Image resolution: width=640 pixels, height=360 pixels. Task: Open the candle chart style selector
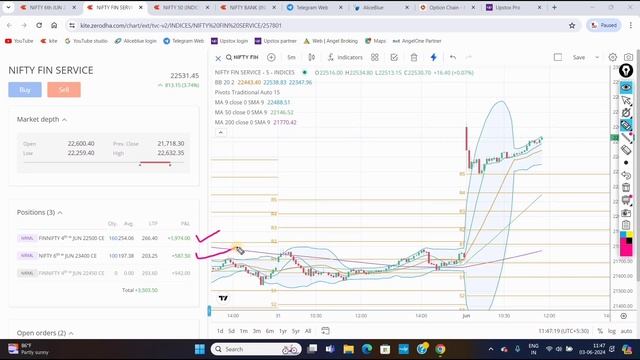coord(311,58)
